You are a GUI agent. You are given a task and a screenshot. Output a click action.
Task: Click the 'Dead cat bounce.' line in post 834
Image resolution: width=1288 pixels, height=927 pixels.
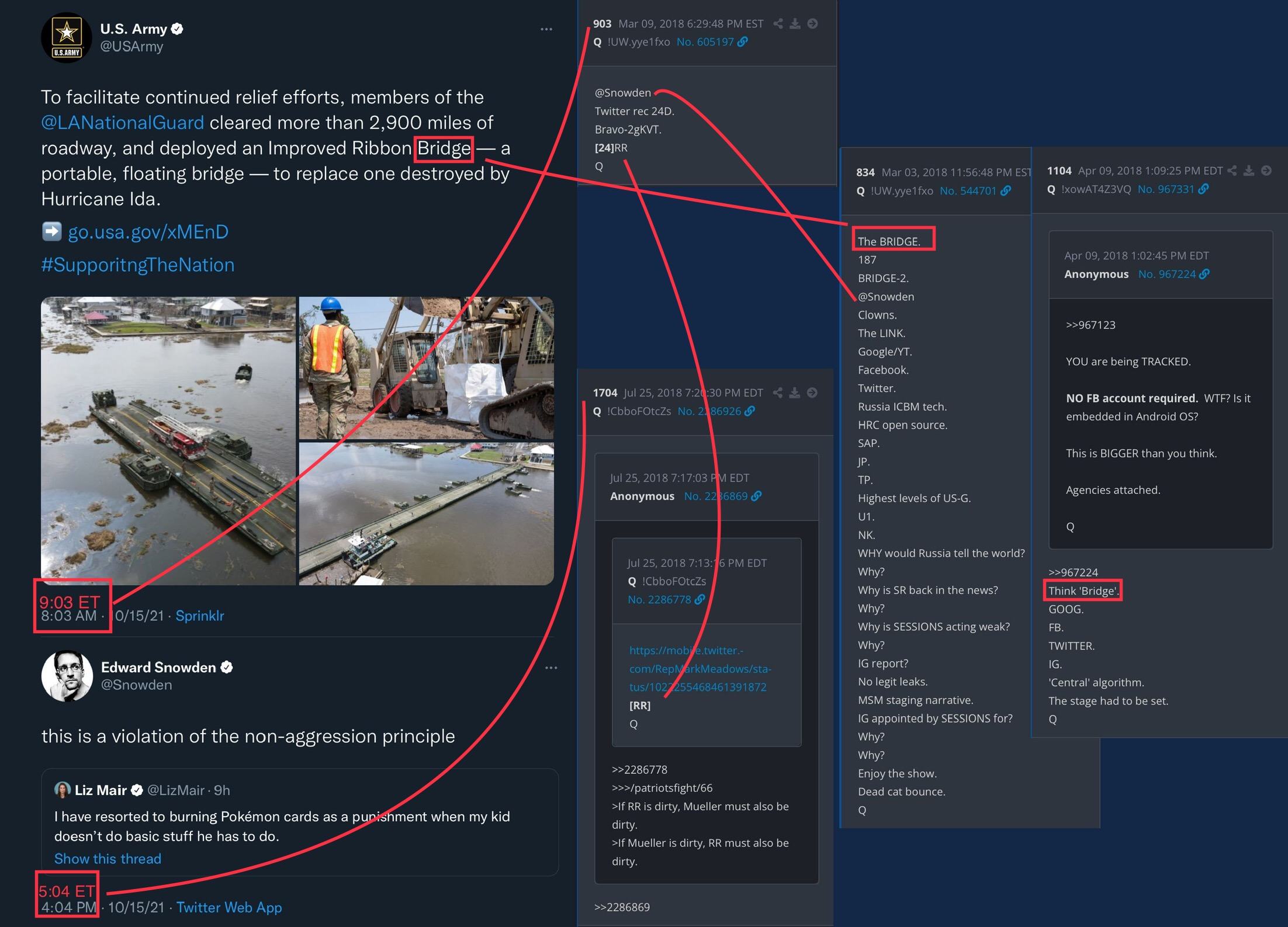[x=901, y=791]
